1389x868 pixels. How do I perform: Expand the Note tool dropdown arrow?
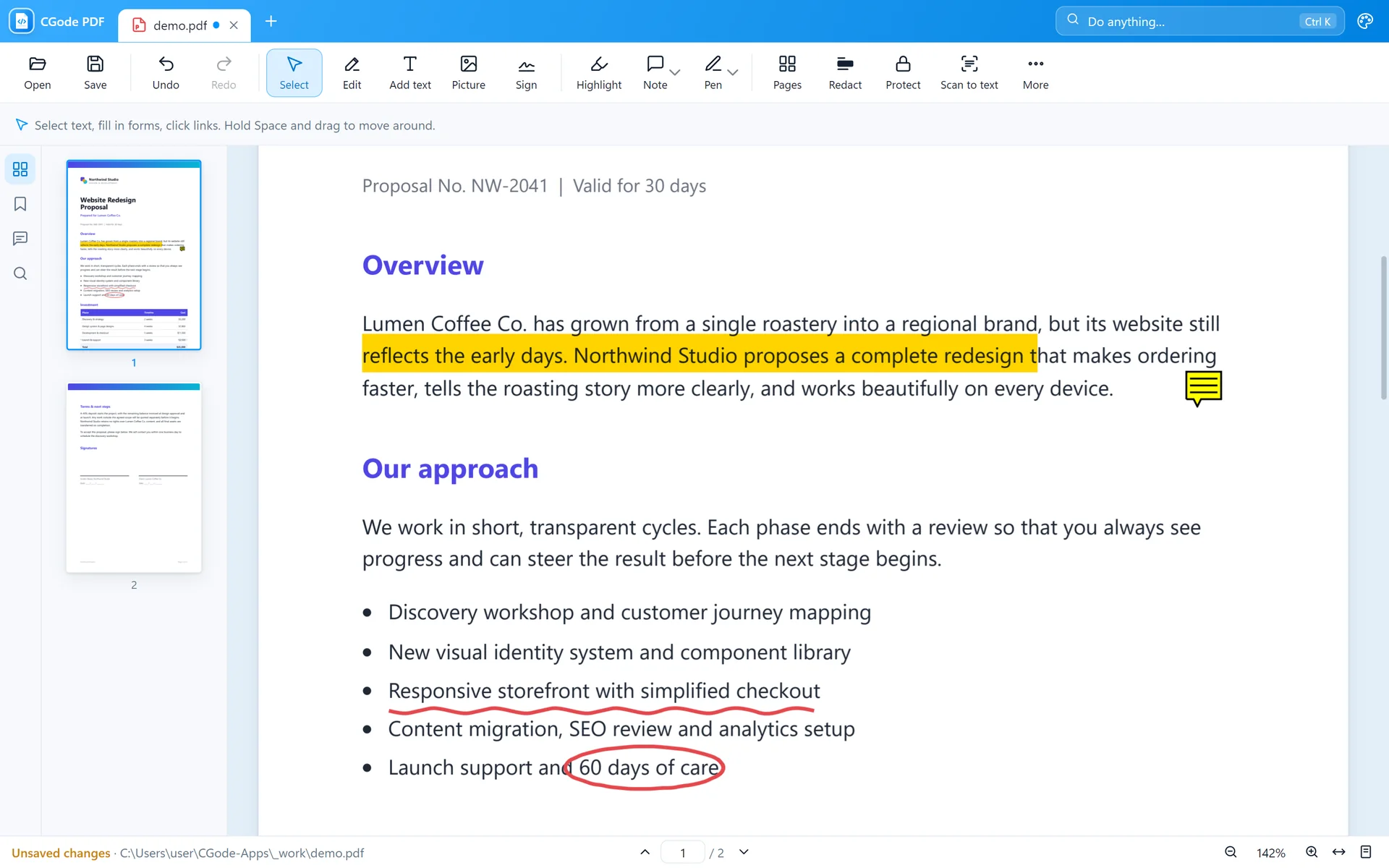click(x=675, y=72)
